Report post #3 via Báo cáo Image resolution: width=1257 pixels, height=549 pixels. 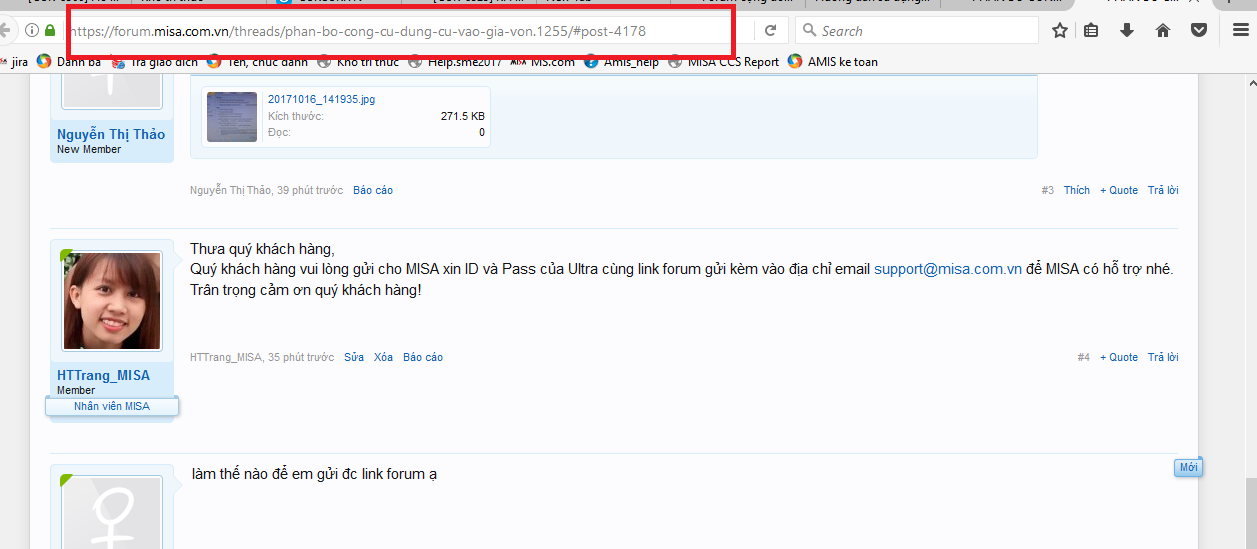[373, 190]
